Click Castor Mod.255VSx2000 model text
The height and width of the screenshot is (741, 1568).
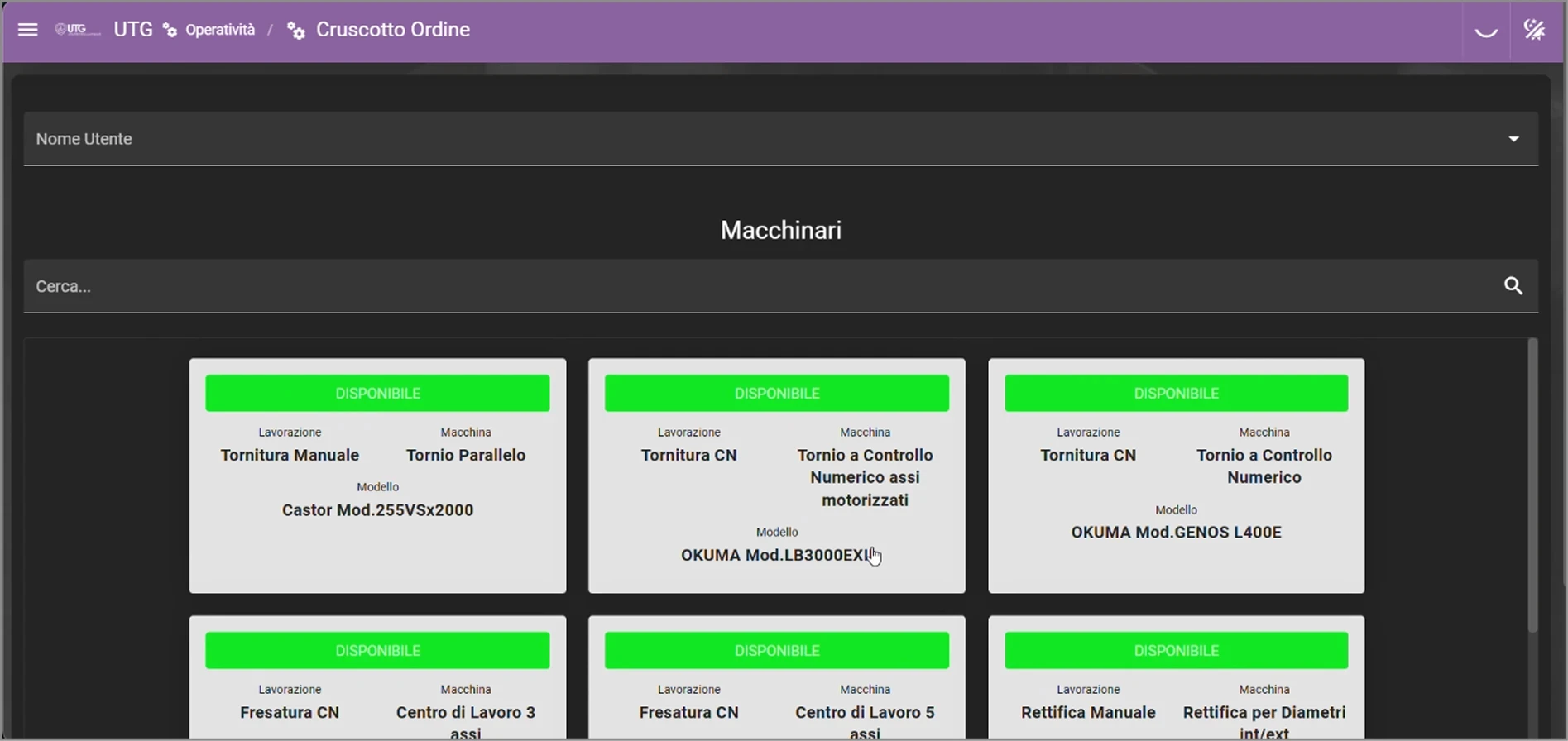click(x=377, y=510)
